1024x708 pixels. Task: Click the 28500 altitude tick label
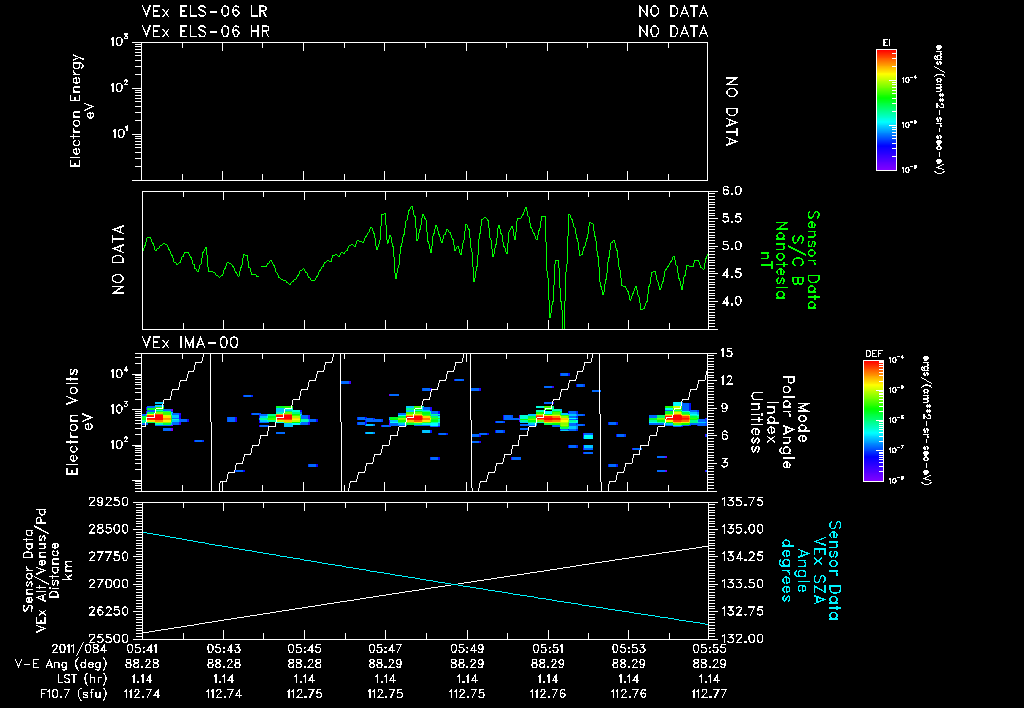coord(108,529)
